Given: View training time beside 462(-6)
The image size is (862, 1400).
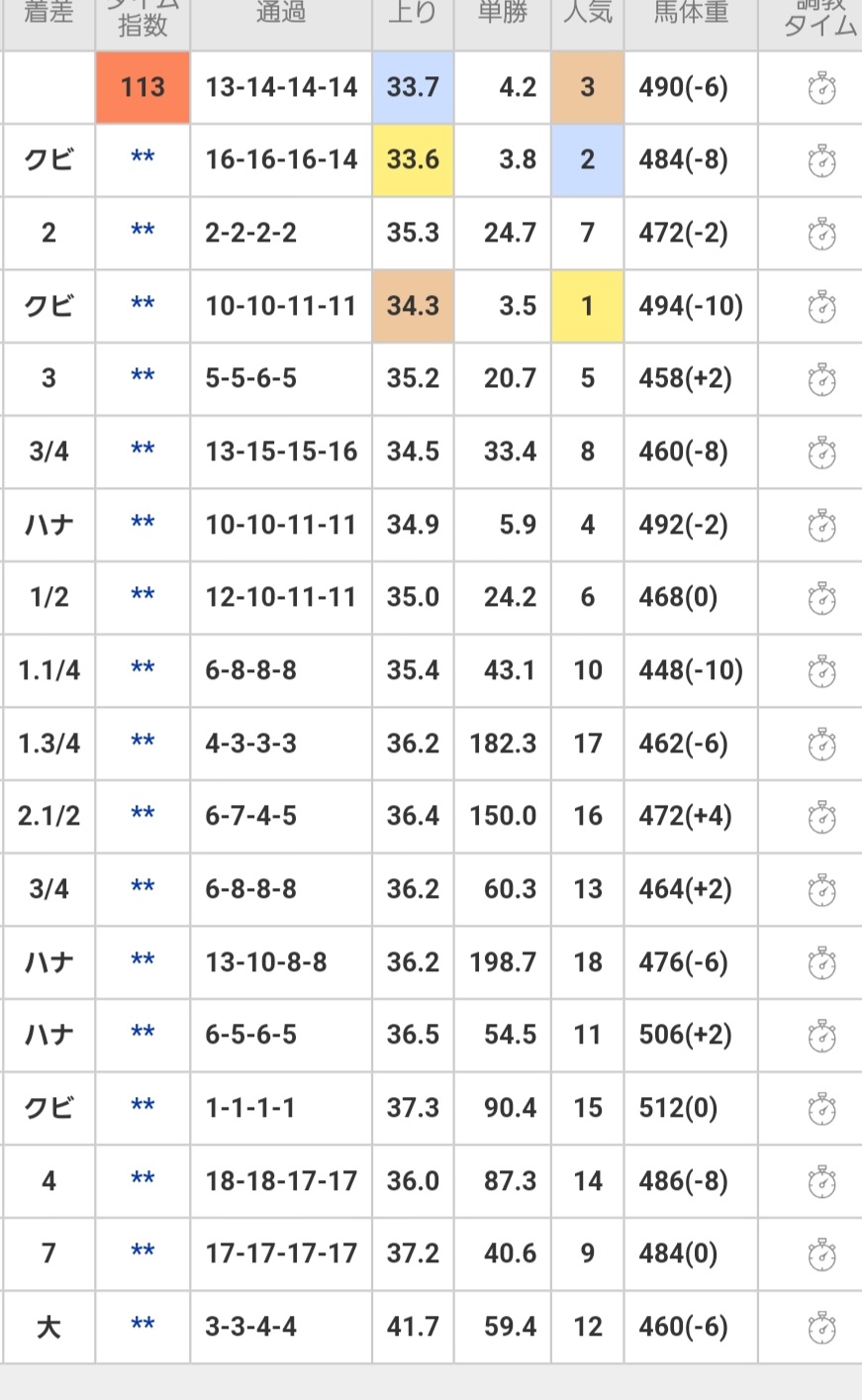Looking at the screenshot, I should coord(821,745).
